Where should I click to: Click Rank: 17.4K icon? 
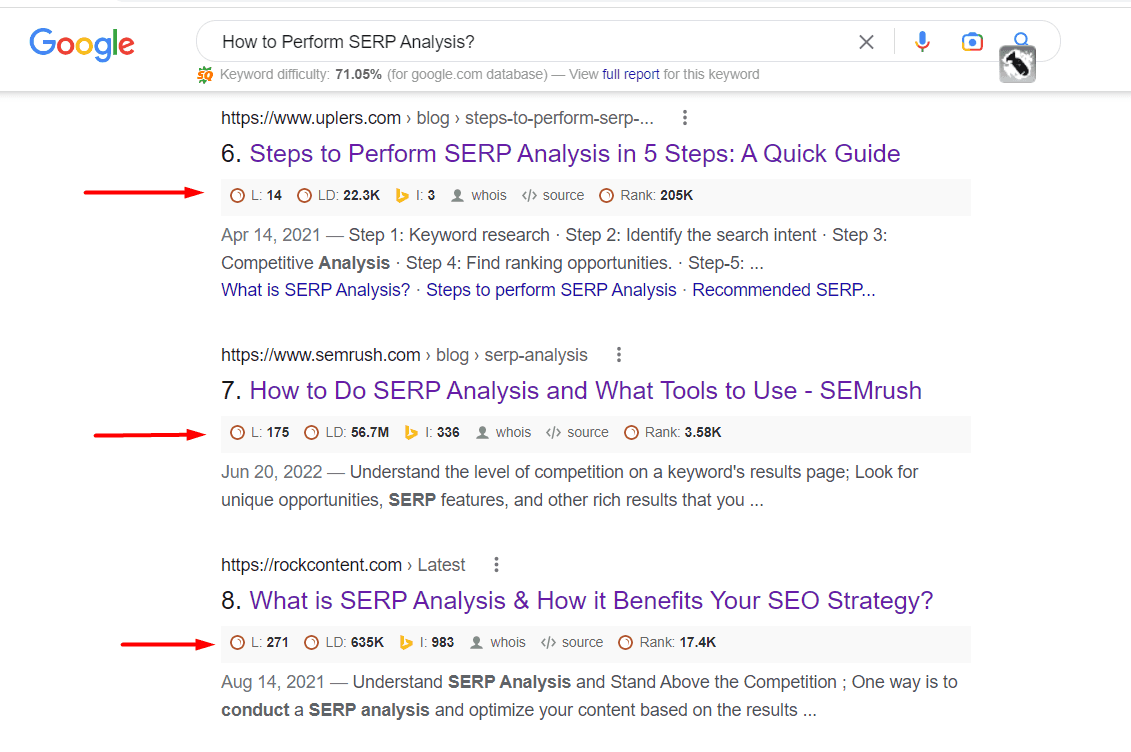626,642
